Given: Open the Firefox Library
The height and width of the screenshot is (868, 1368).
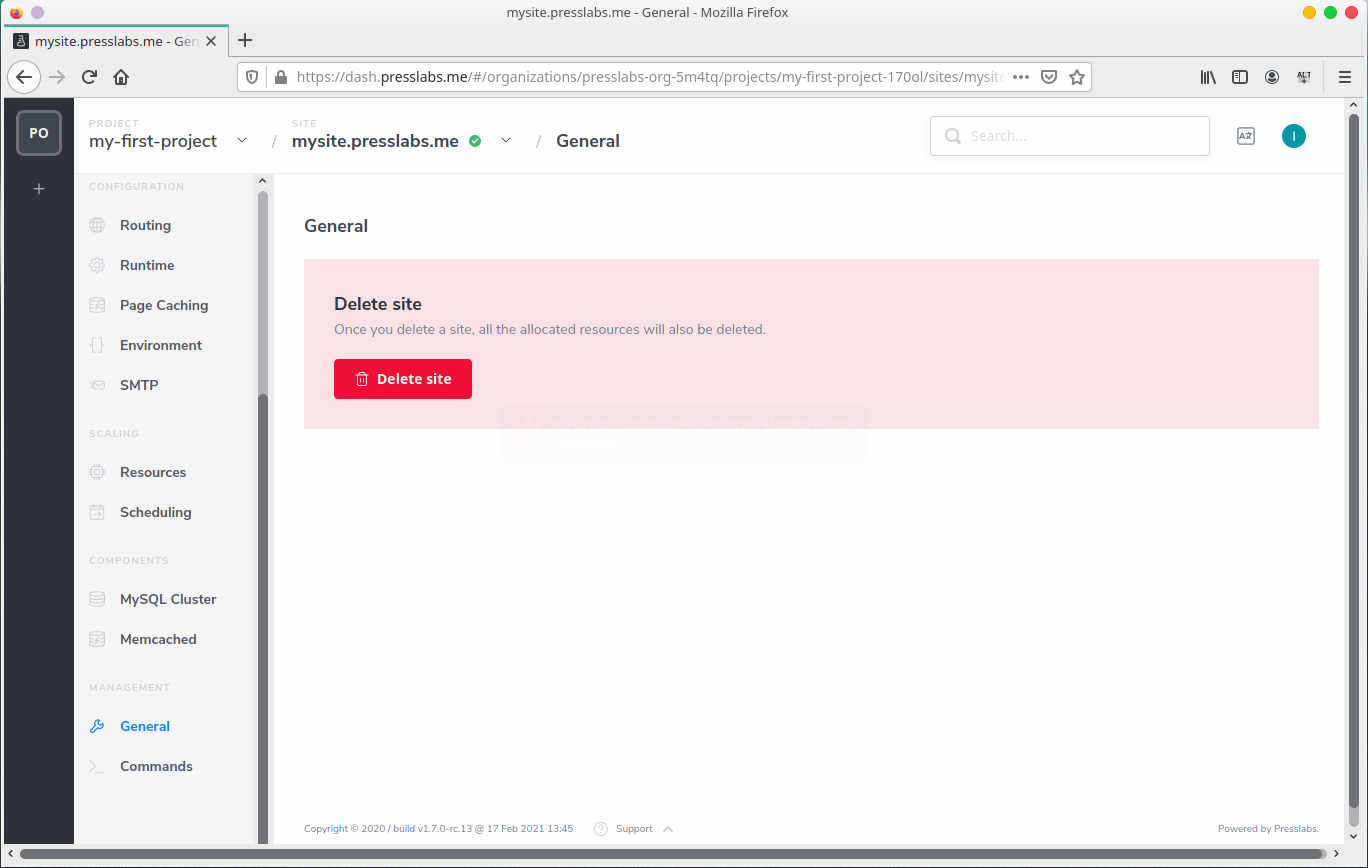Looking at the screenshot, I should tap(1208, 77).
